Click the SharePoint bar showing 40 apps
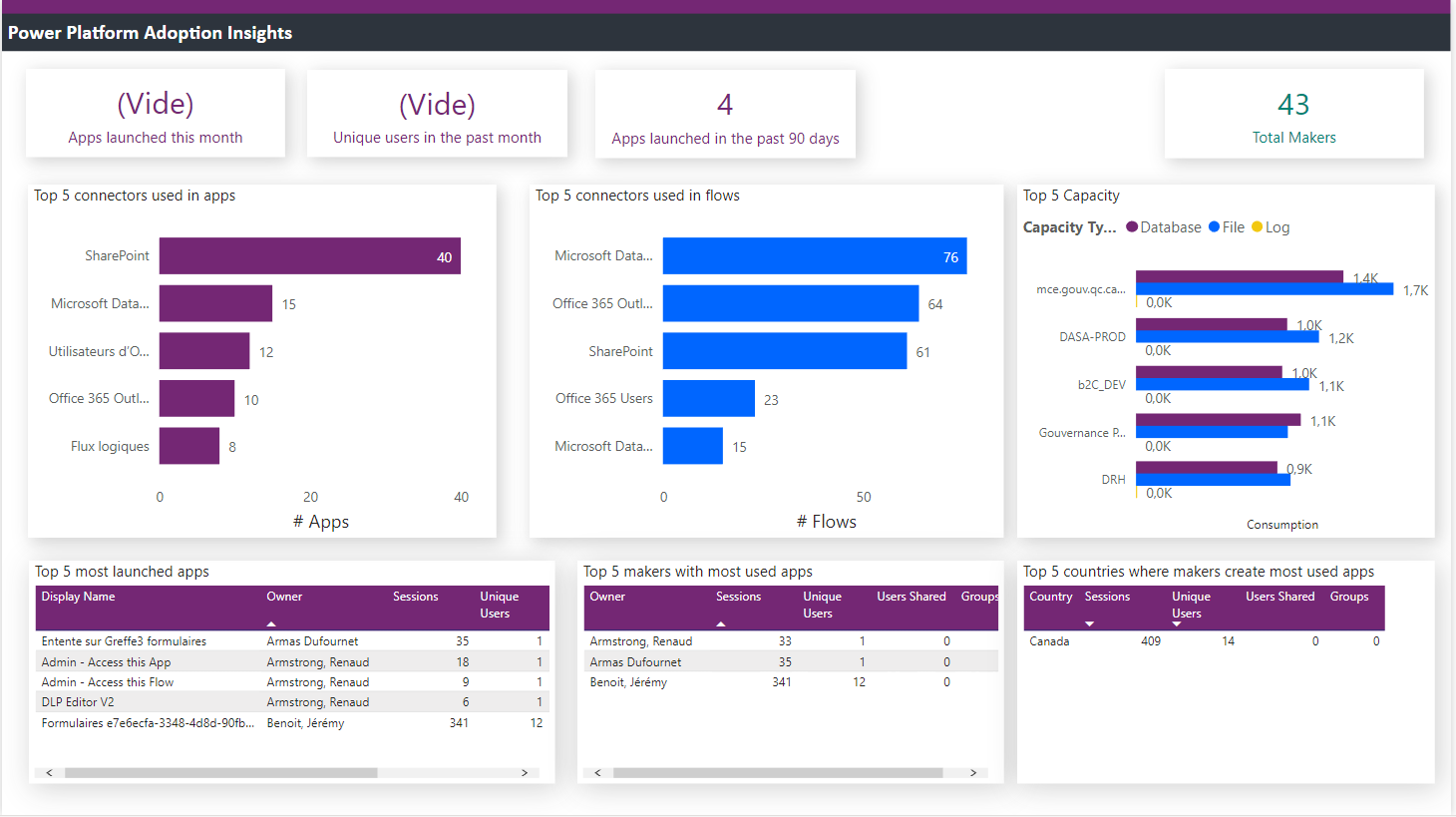Image resolution: width=1456 pixels, height=817 pixels. click(309, 256)
